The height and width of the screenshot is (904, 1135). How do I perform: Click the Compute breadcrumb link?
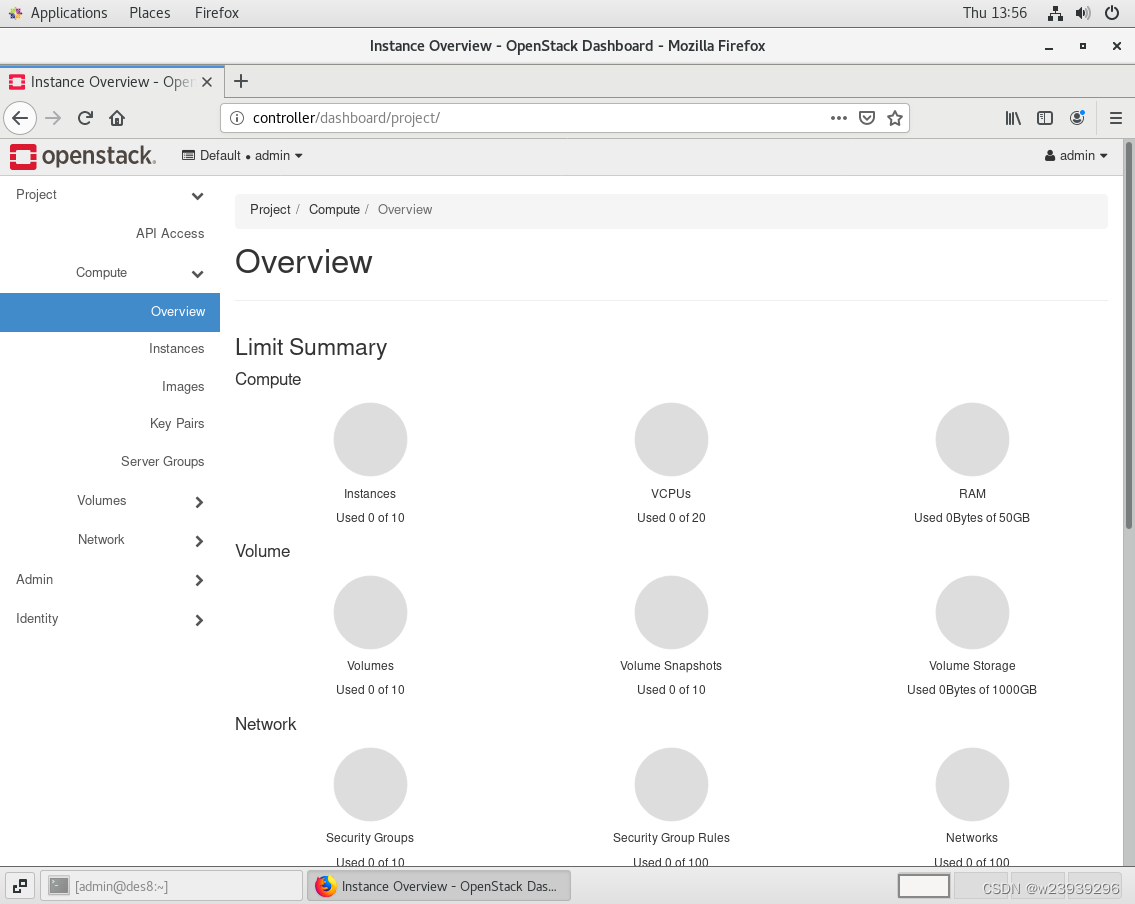(x=334, y=209)
